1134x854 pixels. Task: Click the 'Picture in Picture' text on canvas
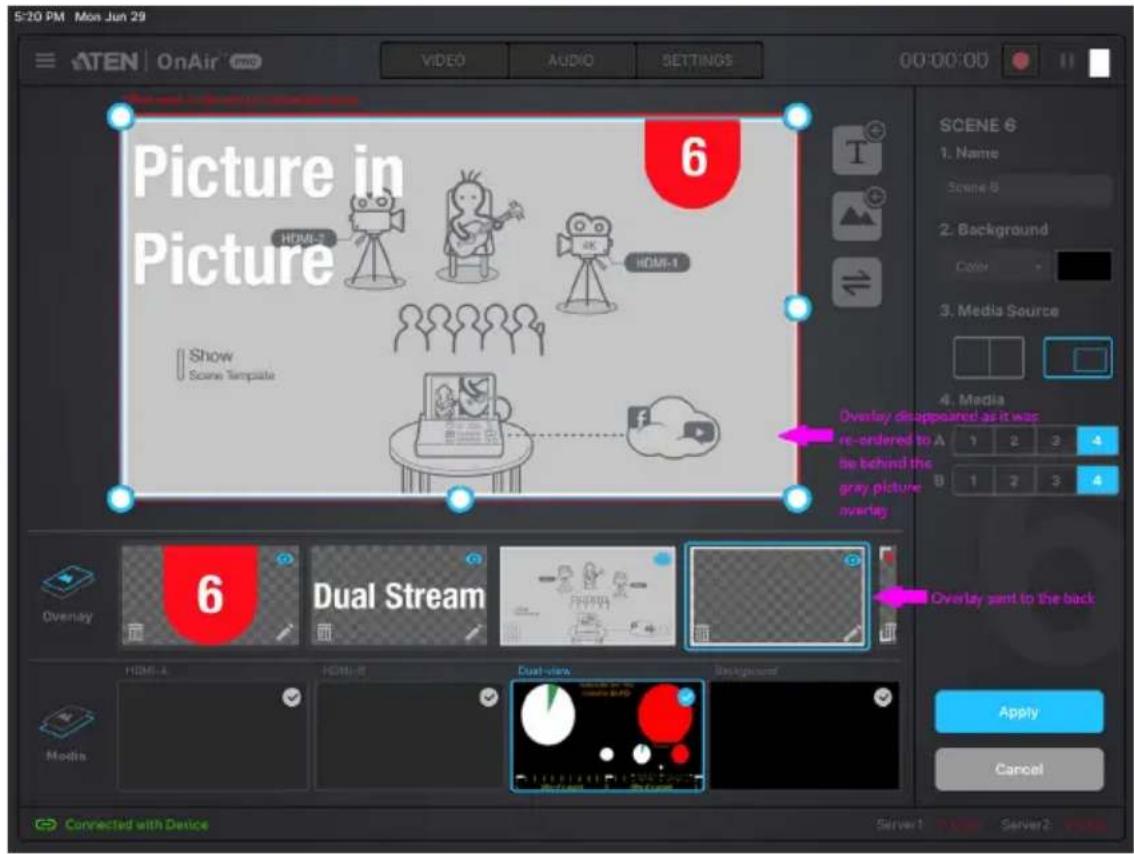(268, 215)
